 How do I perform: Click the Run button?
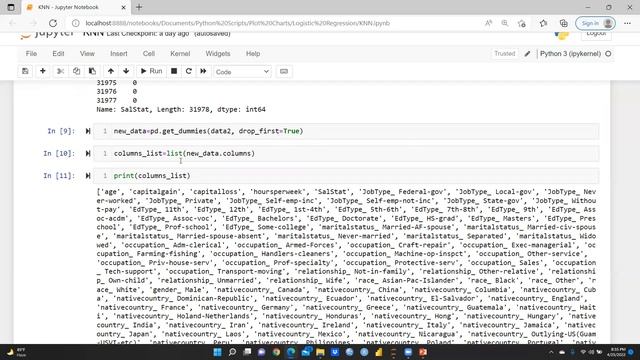(151, 71)
